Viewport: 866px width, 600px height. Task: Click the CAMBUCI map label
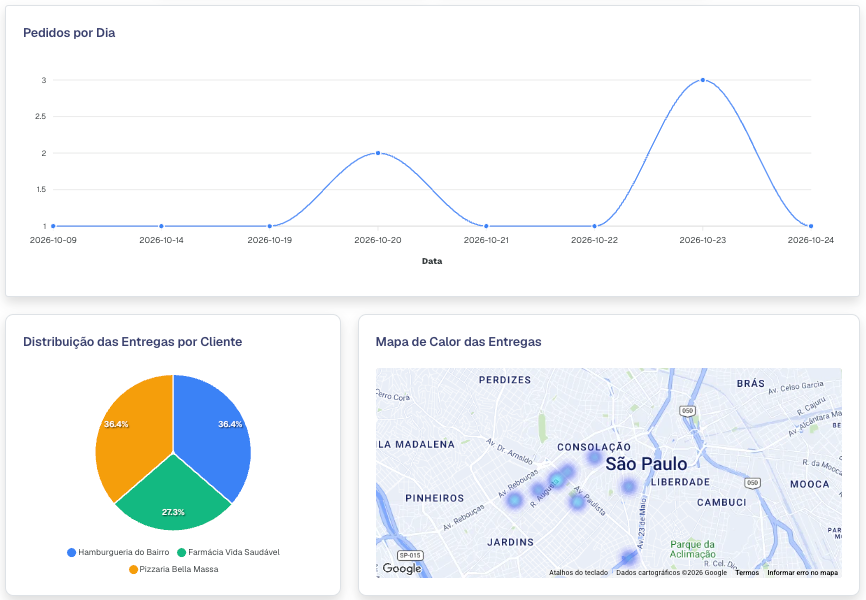[721, 503]
